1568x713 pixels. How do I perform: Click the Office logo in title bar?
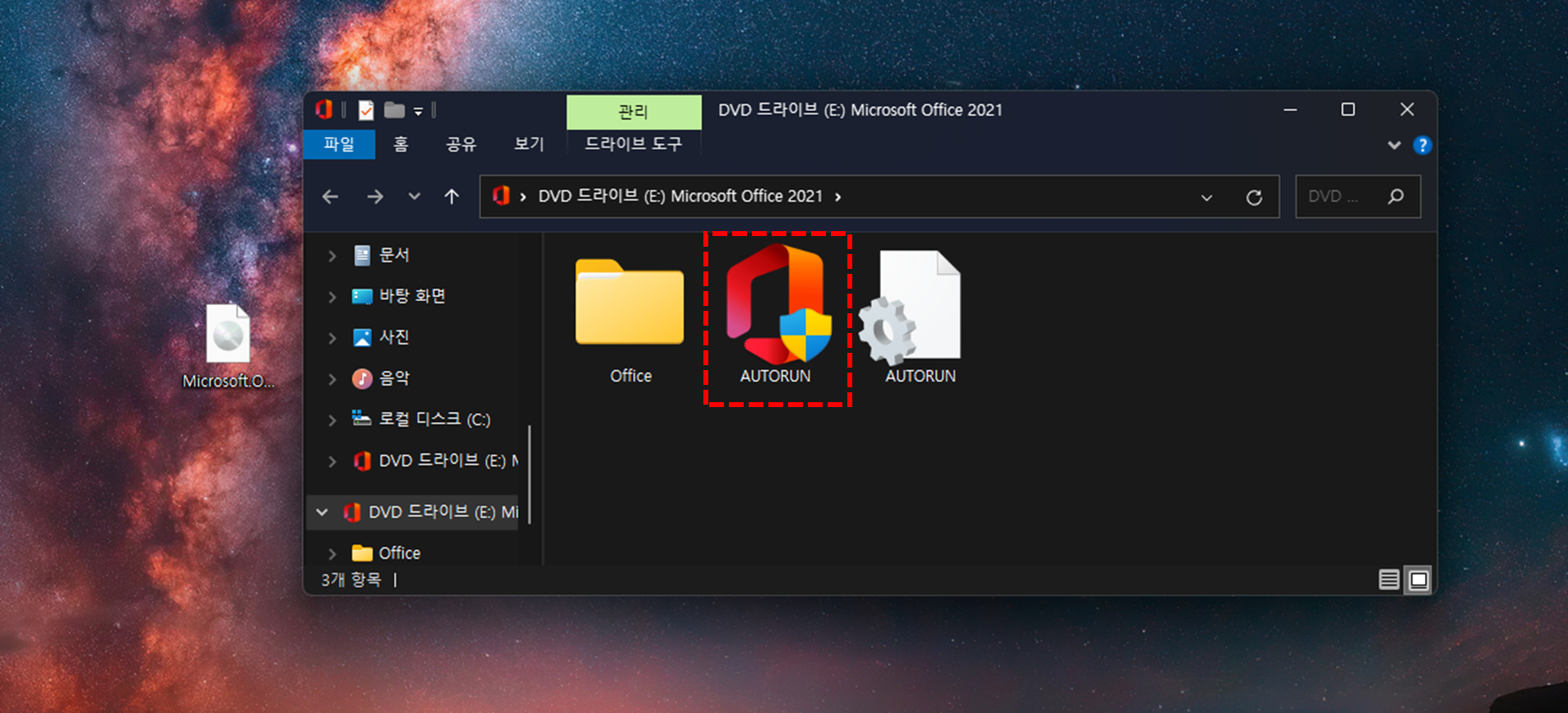(x=323, y=109)
